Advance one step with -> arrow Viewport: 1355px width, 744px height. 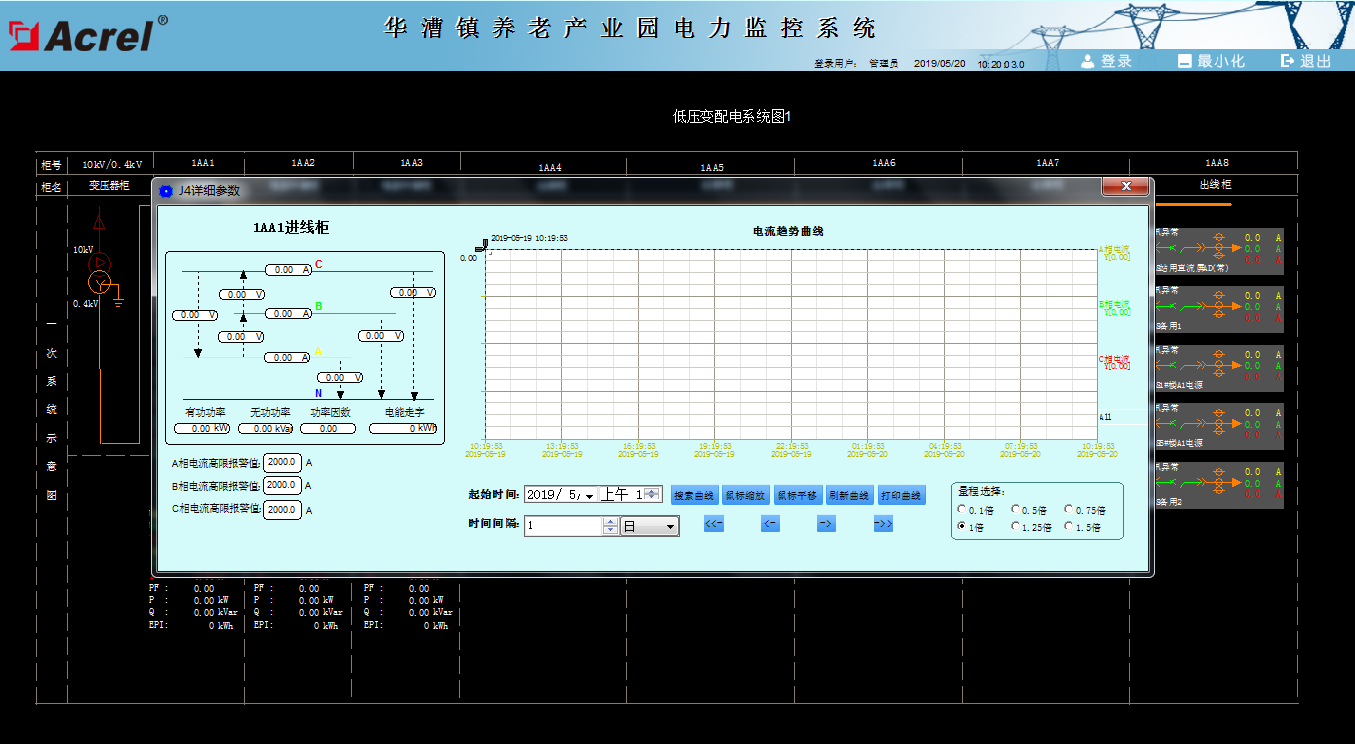826,524
